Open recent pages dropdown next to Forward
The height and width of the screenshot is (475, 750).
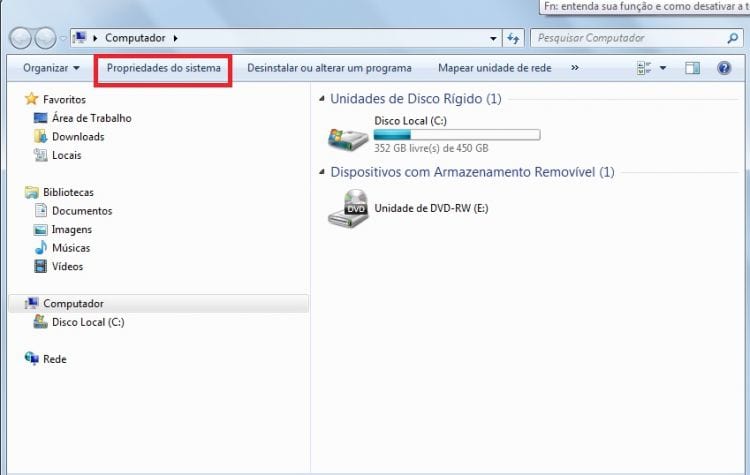pyautogui.click(x=62, y=39)
